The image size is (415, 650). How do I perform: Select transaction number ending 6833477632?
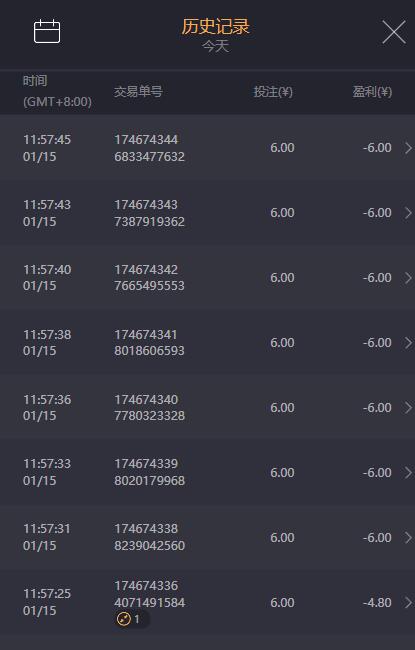point(149,148)
